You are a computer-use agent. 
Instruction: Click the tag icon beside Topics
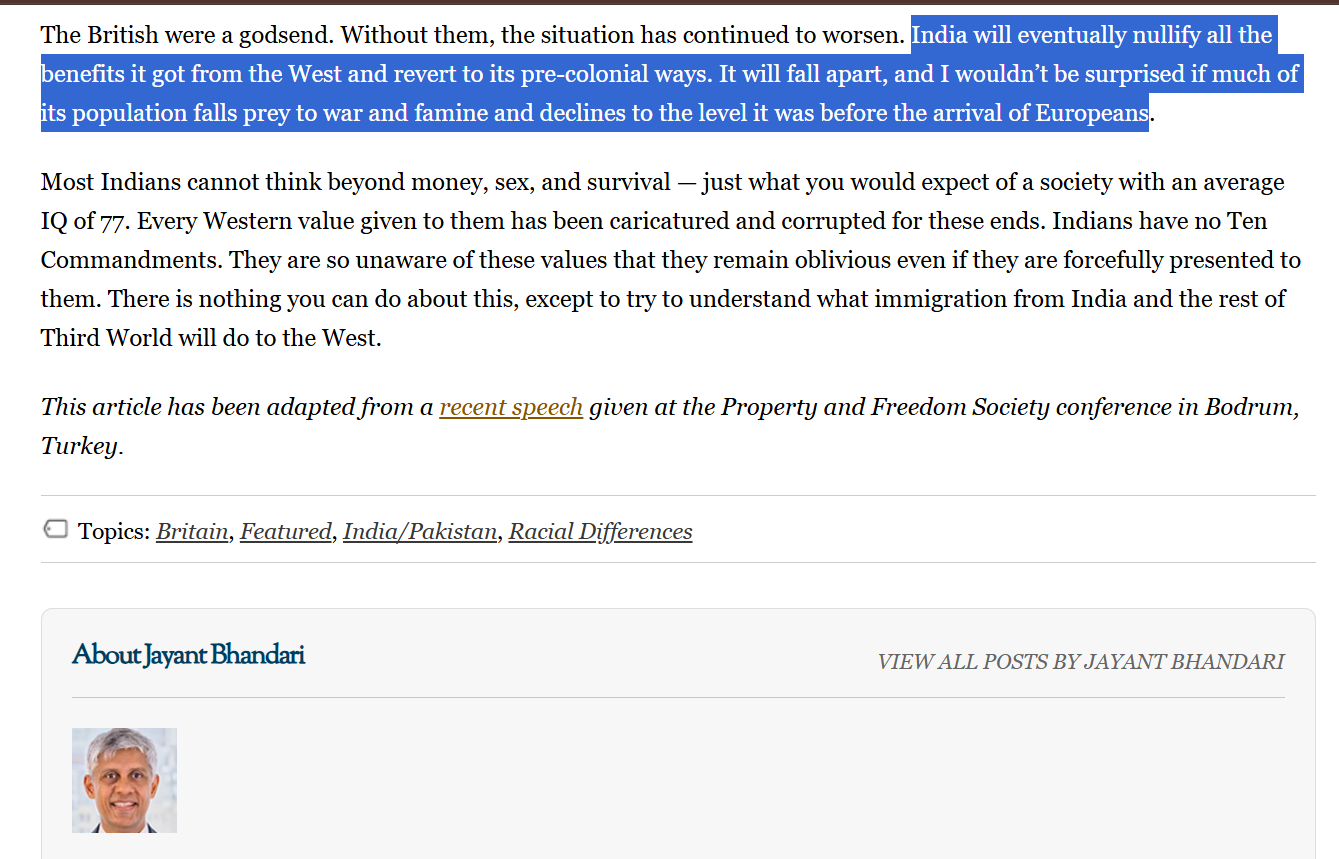click(55, 529)
